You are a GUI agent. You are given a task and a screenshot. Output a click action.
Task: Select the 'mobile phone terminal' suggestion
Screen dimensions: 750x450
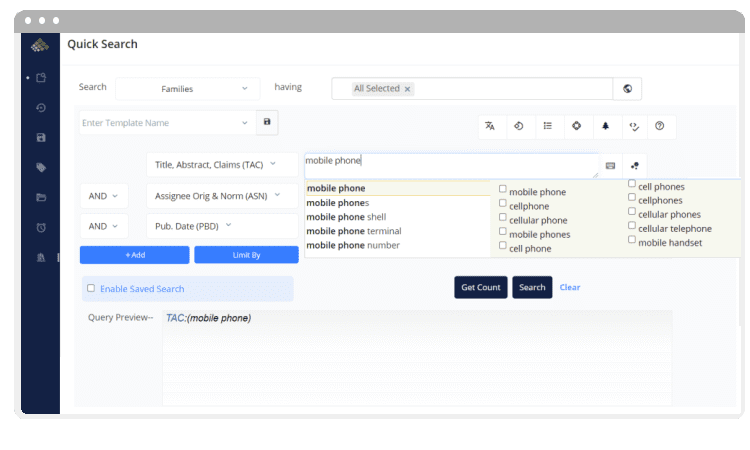(398, 231)
